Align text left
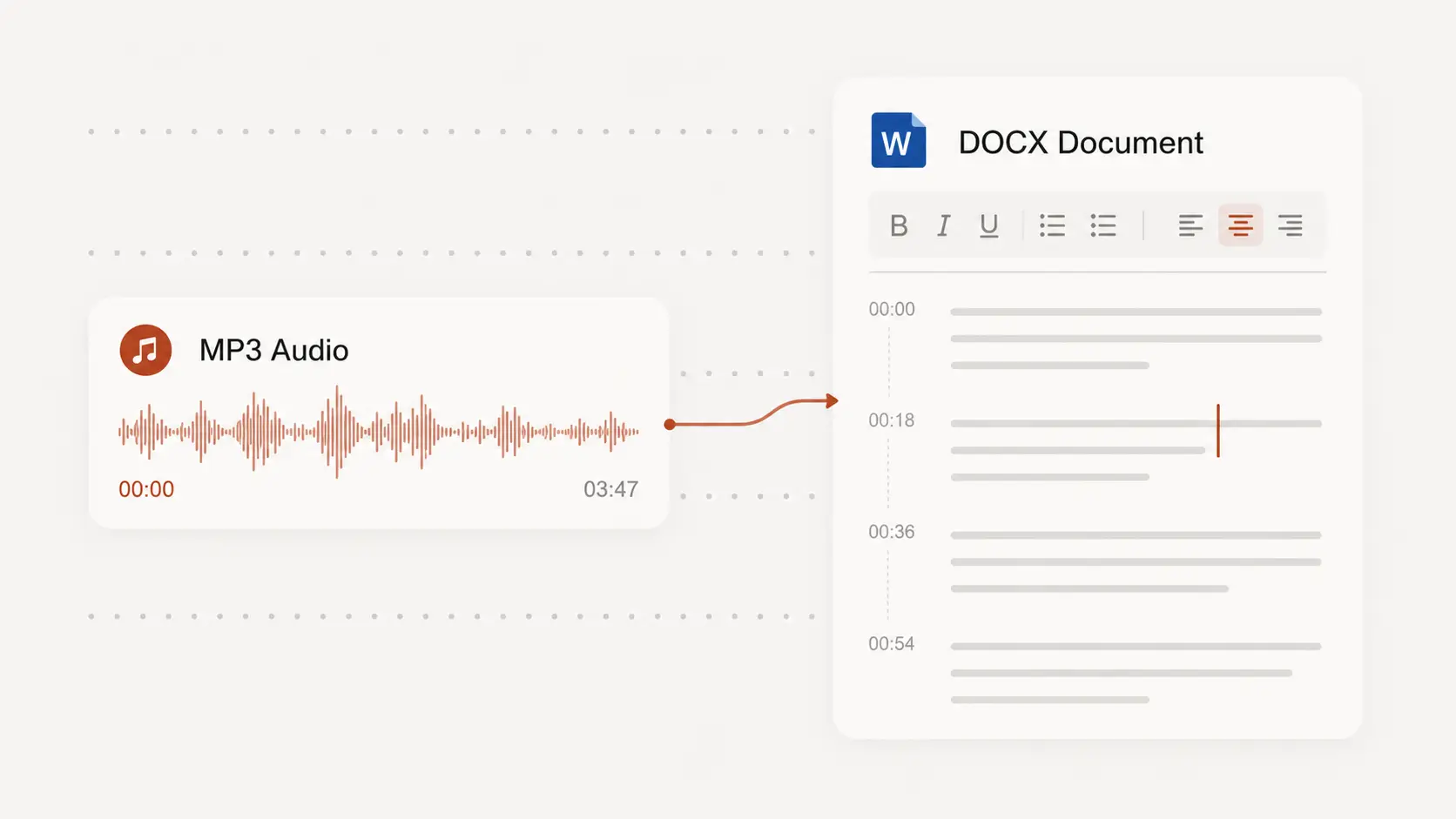Viewport: 1456px width, 819px height. (x=1190, y=225)
